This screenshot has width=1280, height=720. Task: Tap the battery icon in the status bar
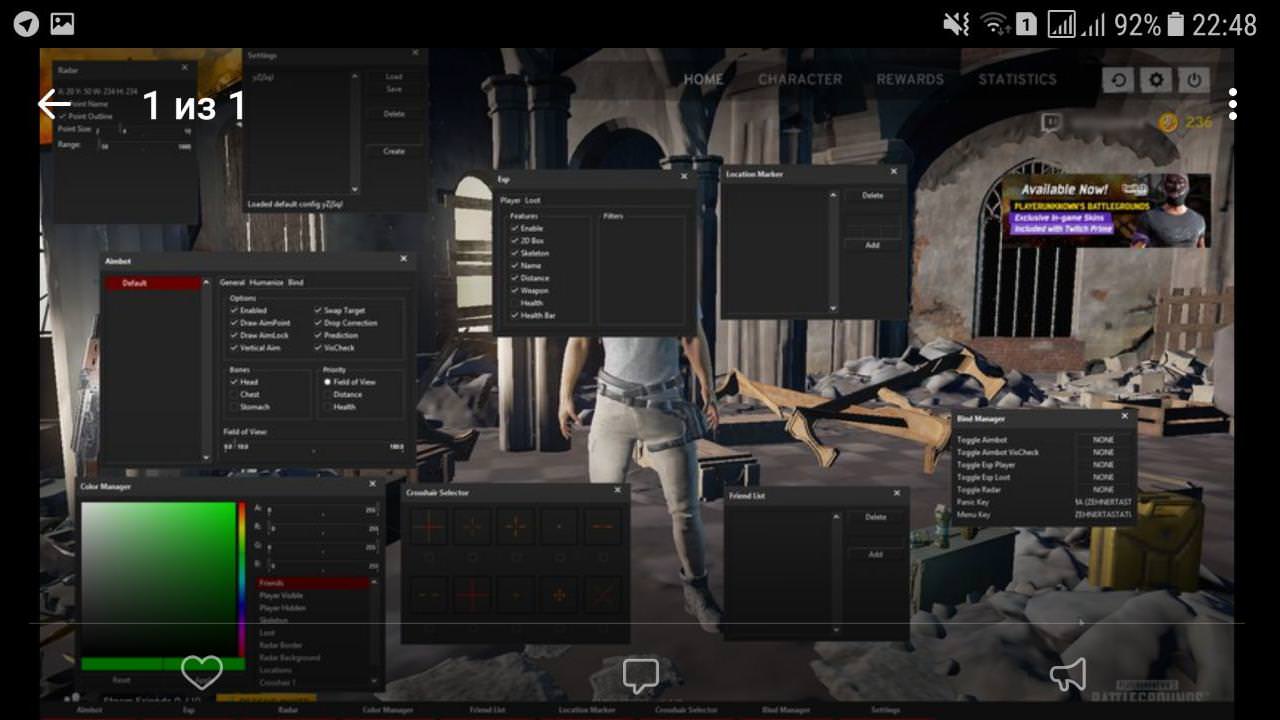tap(1176, 24)
